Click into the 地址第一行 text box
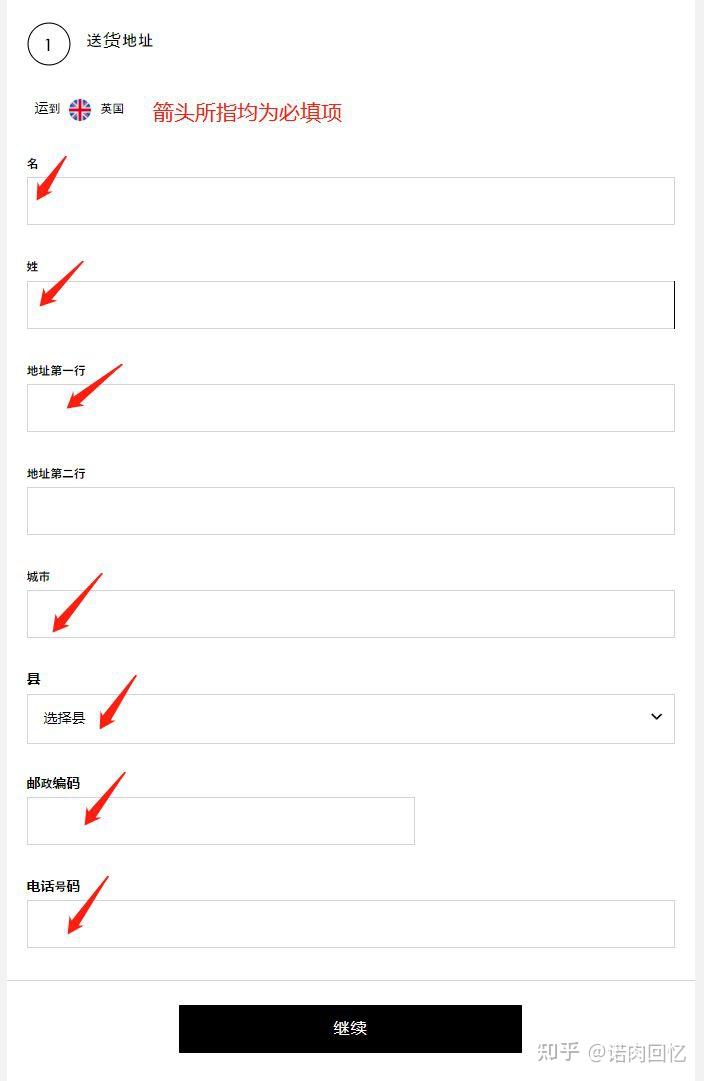Image resolution: width=704 pixels, height=1081 pixels. [x=350, y=408]
